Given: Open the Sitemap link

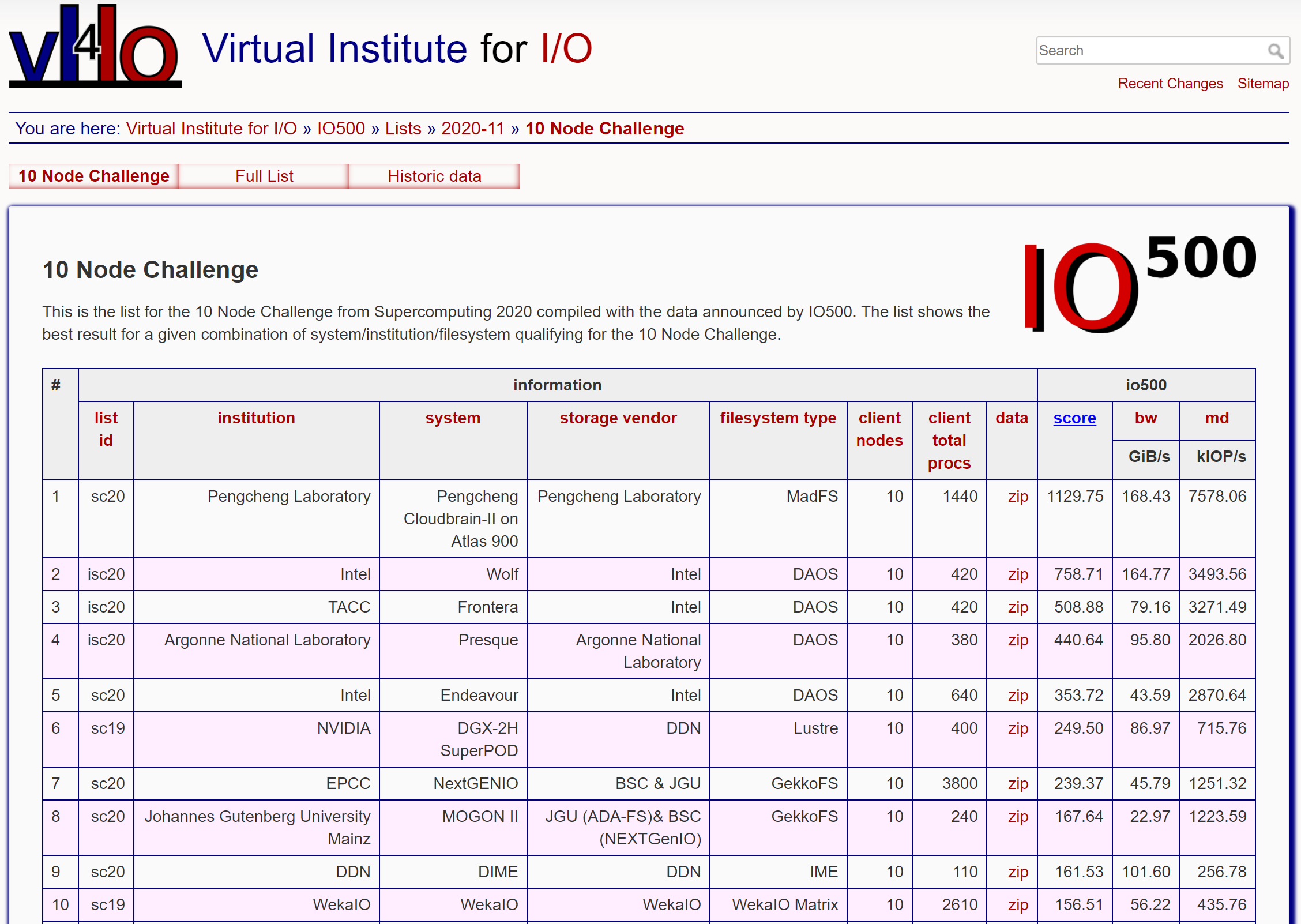Looking at the screenshot, I should (x=1263, y=84).
